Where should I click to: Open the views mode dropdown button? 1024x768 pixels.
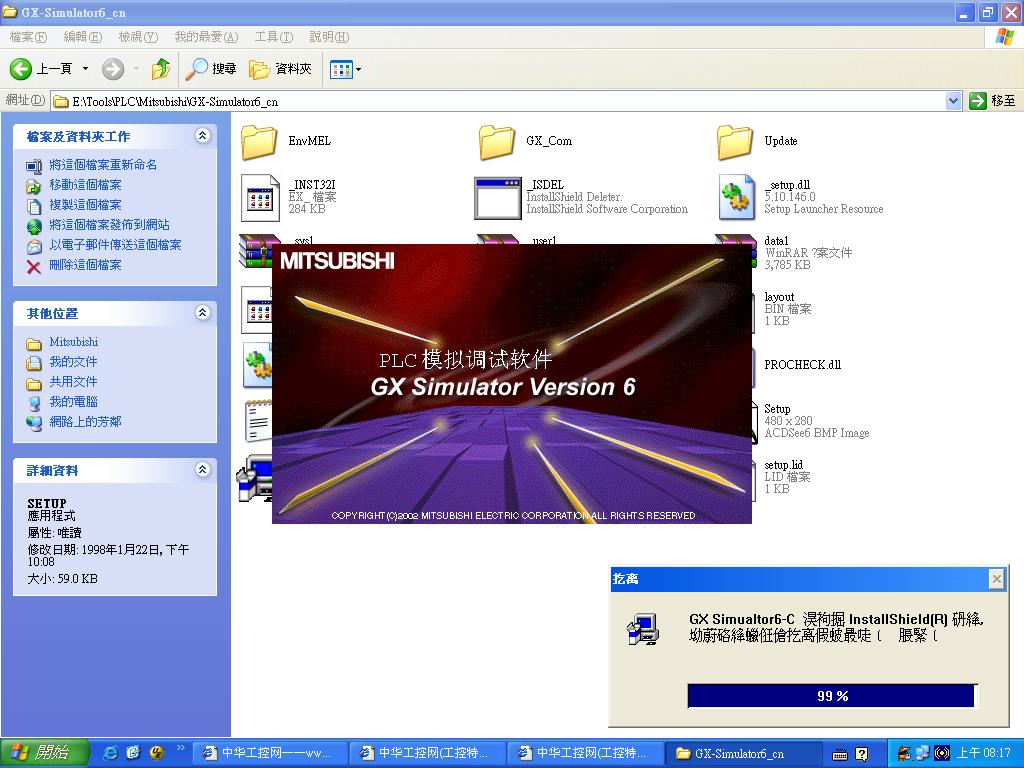345,69
